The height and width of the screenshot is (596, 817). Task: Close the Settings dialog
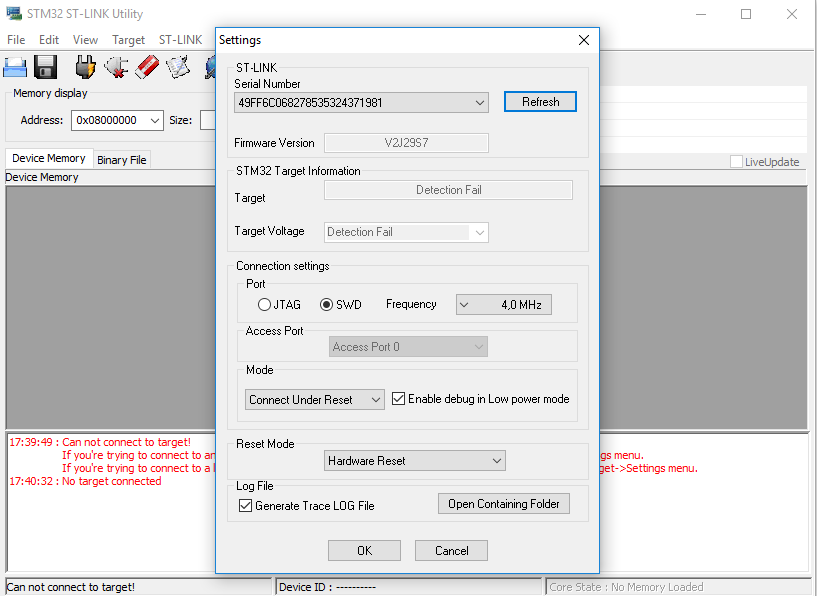click(x=584, y=40)
